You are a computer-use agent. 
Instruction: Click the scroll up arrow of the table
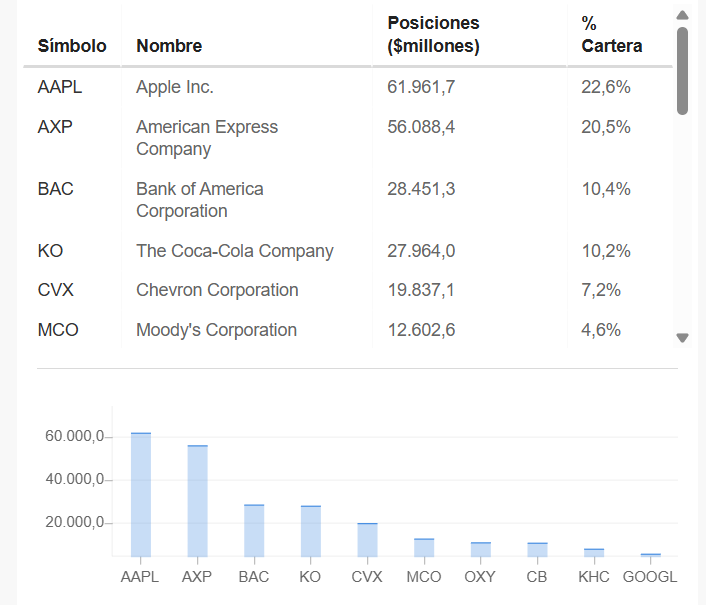(683, 15)
